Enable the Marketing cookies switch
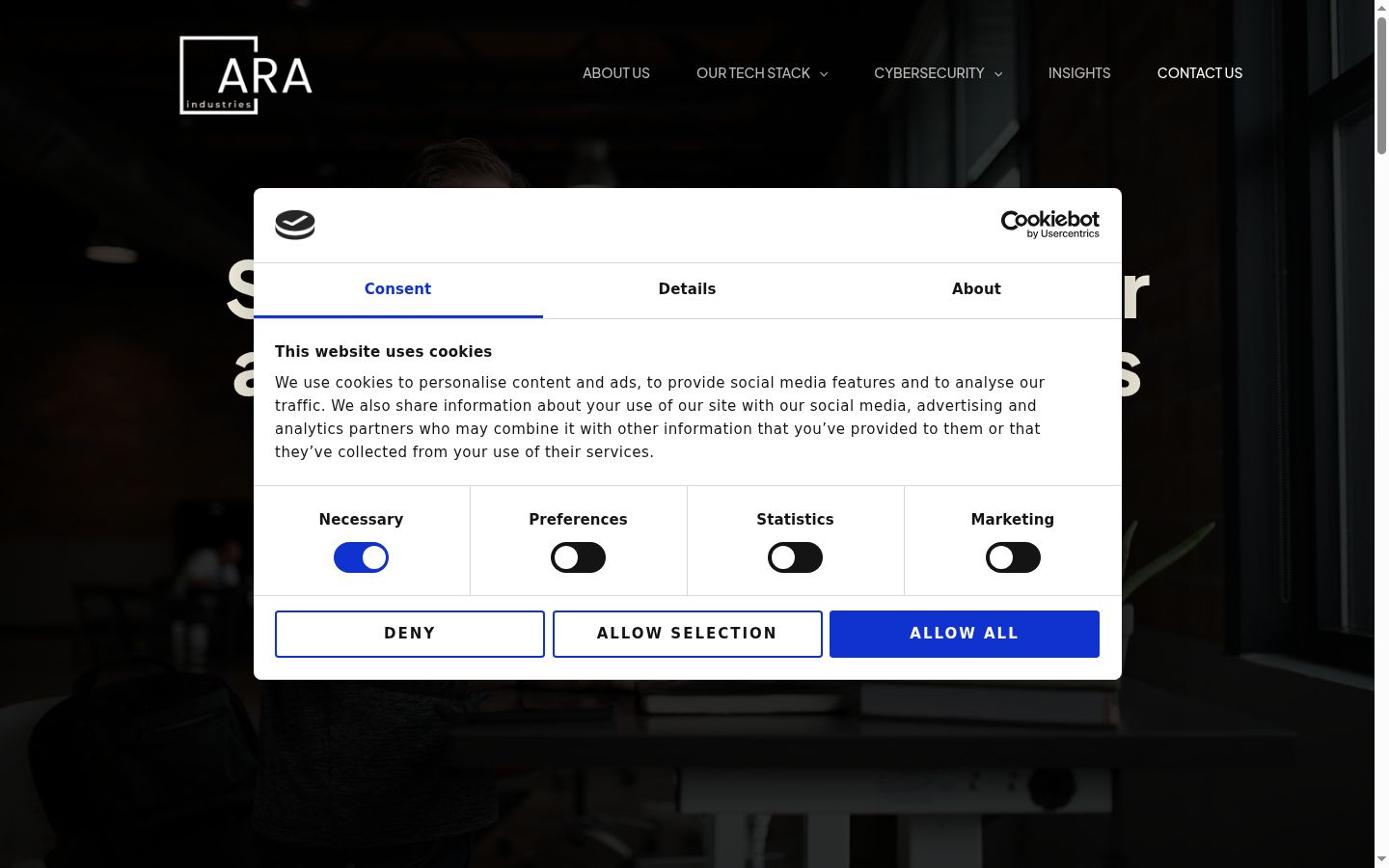Screen dimensions: 1389x868 coord(1013,557)
